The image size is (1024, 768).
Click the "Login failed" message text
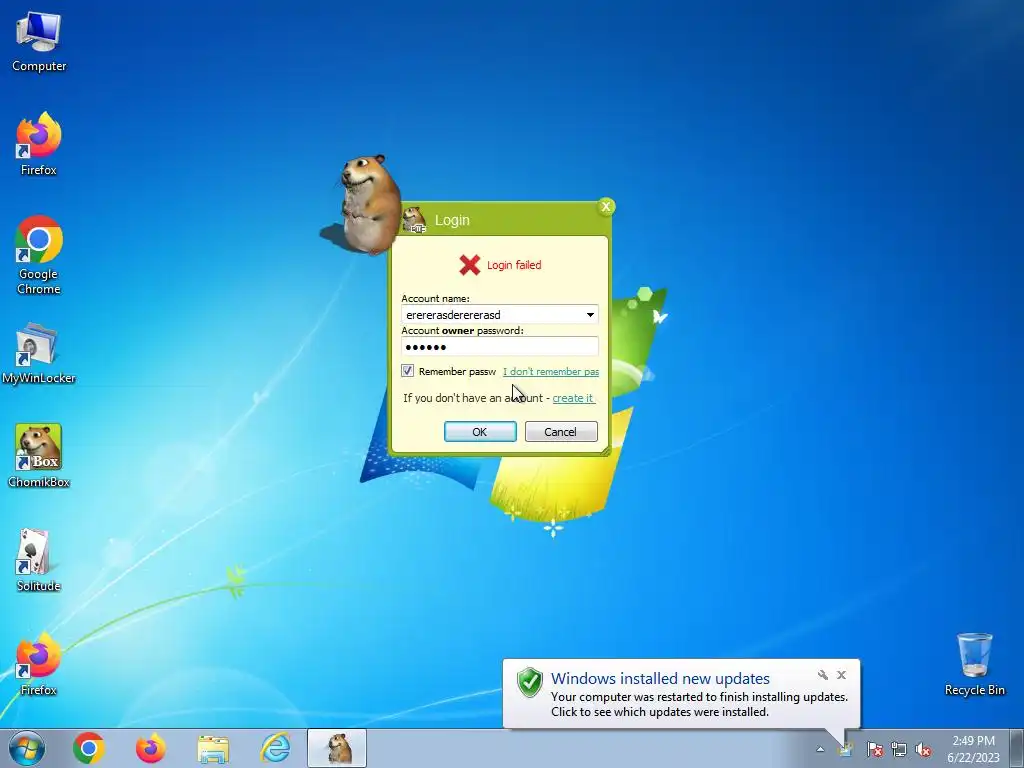click(514, 265)
